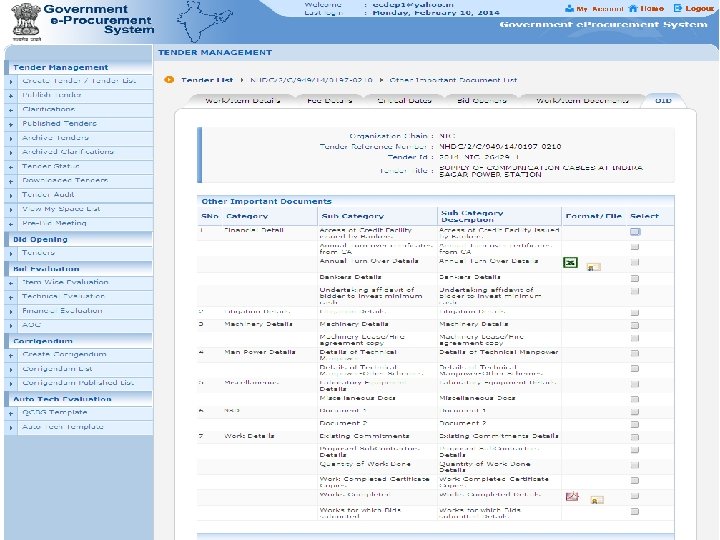Open View My Space List link
This screenshot has width=720, height=540.
(61, 209)
